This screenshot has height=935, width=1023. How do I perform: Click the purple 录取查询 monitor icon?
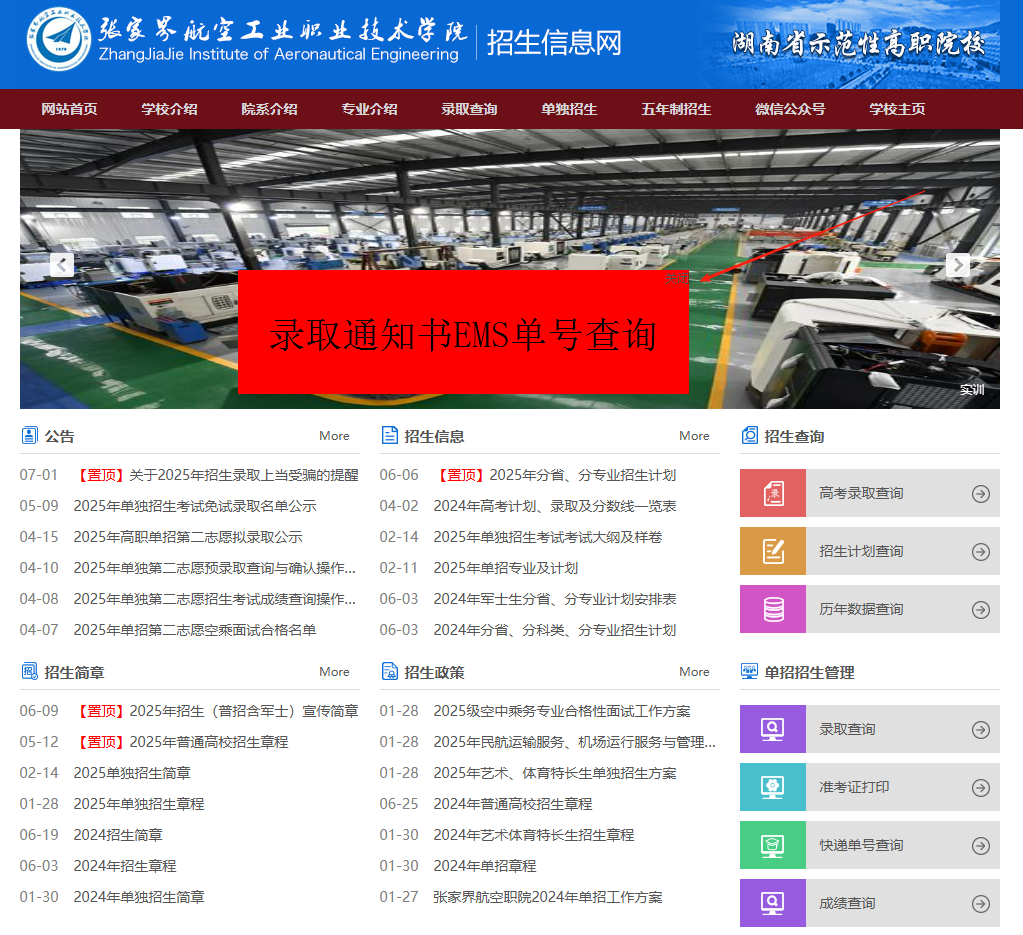click(x=772, y=729)
